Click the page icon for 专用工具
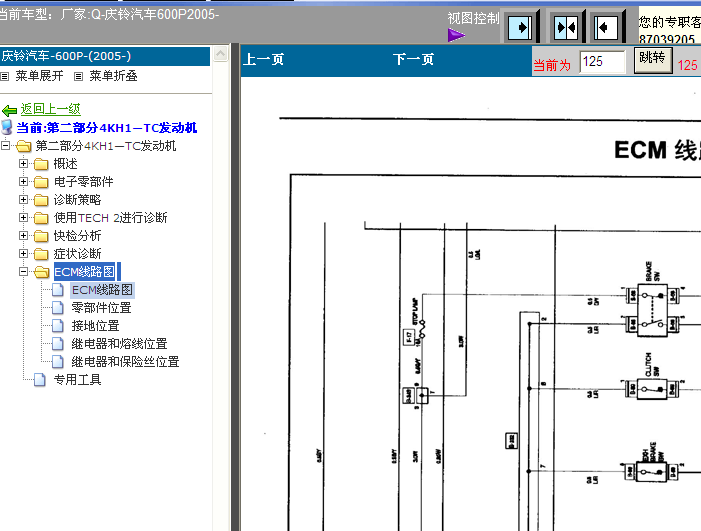 tap(40, 379)
